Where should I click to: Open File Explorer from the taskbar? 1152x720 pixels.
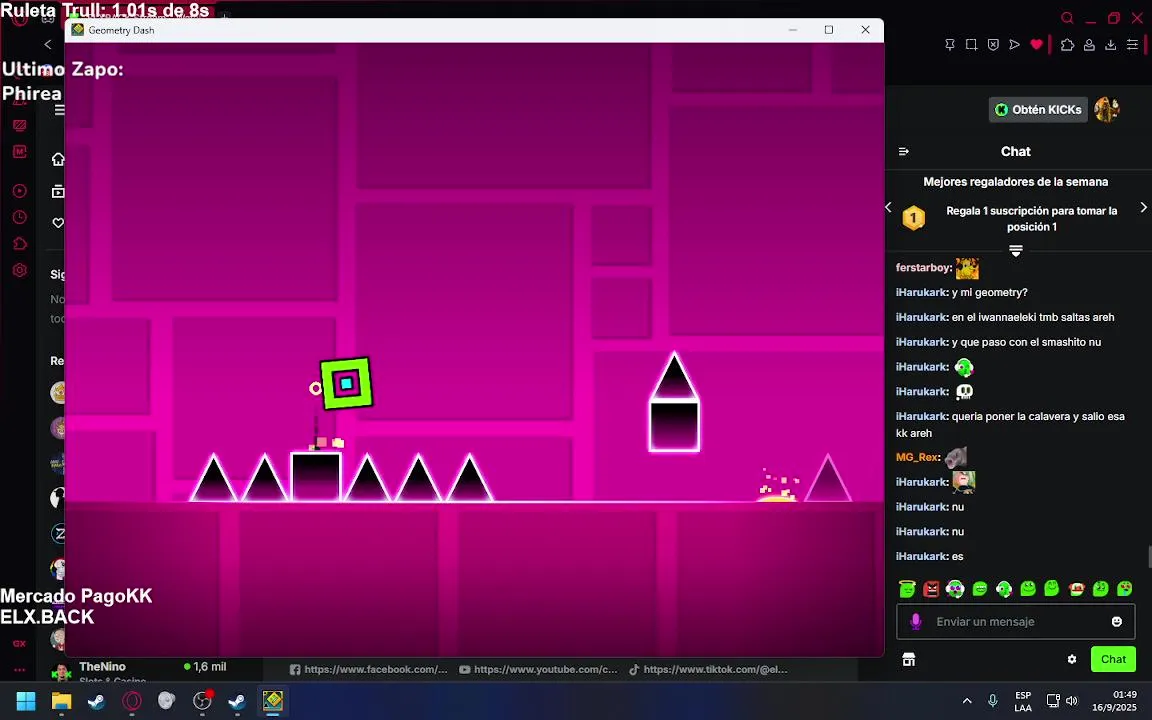click(61, 701)
